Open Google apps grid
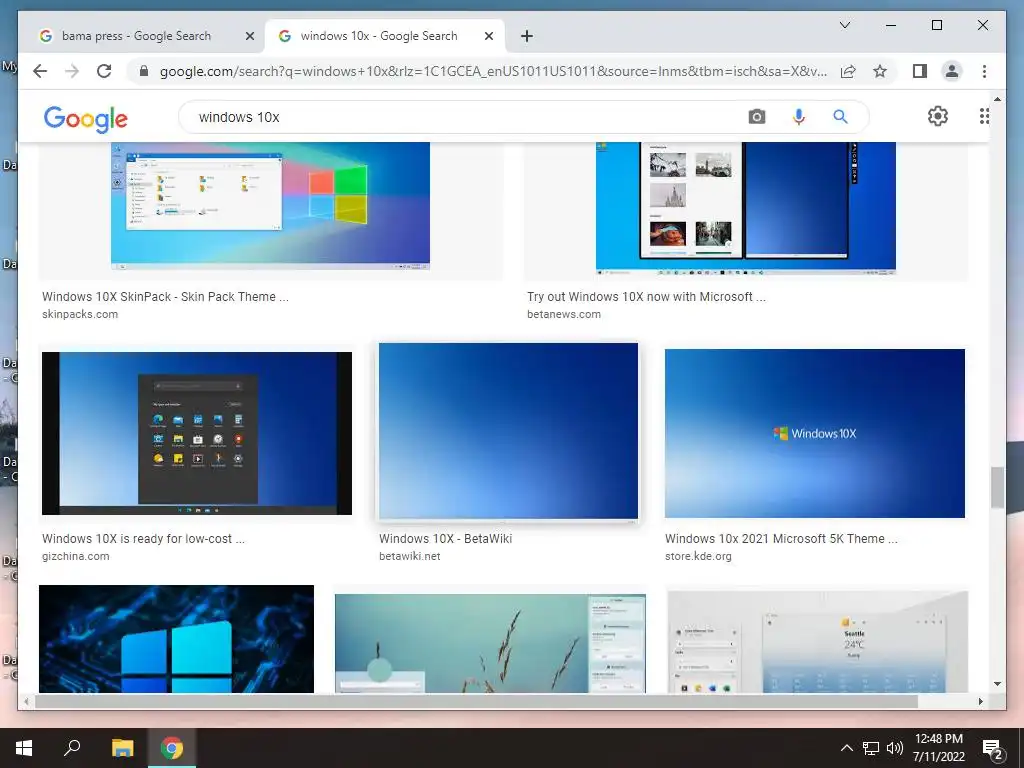The image size is (1024, 768). tap(984, 116)
